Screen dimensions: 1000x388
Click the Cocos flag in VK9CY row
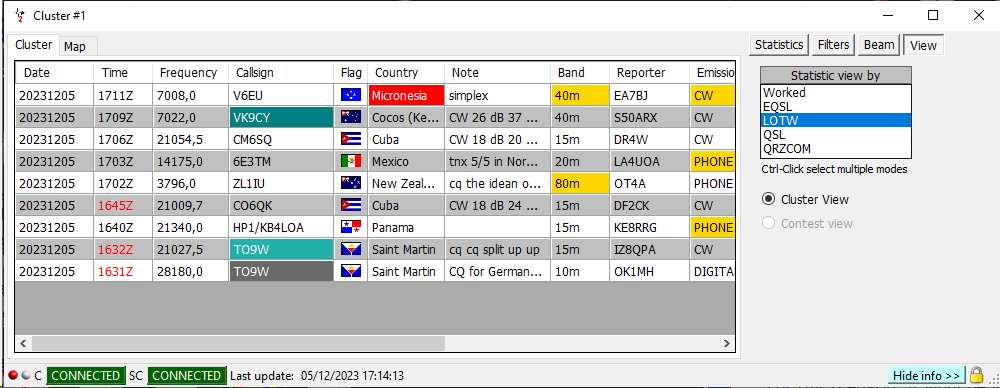[x=351, y=117]
